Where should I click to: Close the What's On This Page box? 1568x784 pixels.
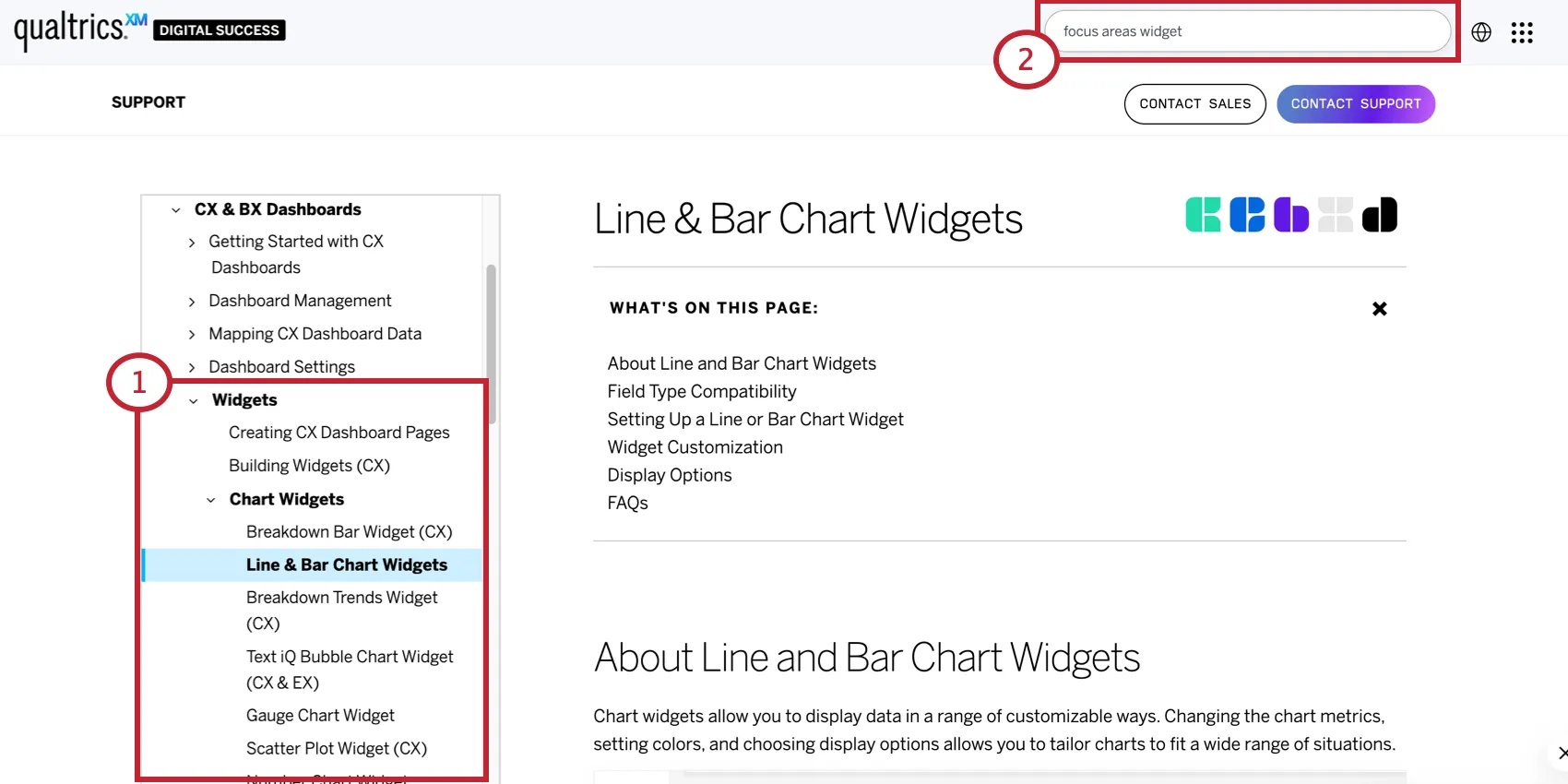pyautogui.click(x=1380, y=309)
